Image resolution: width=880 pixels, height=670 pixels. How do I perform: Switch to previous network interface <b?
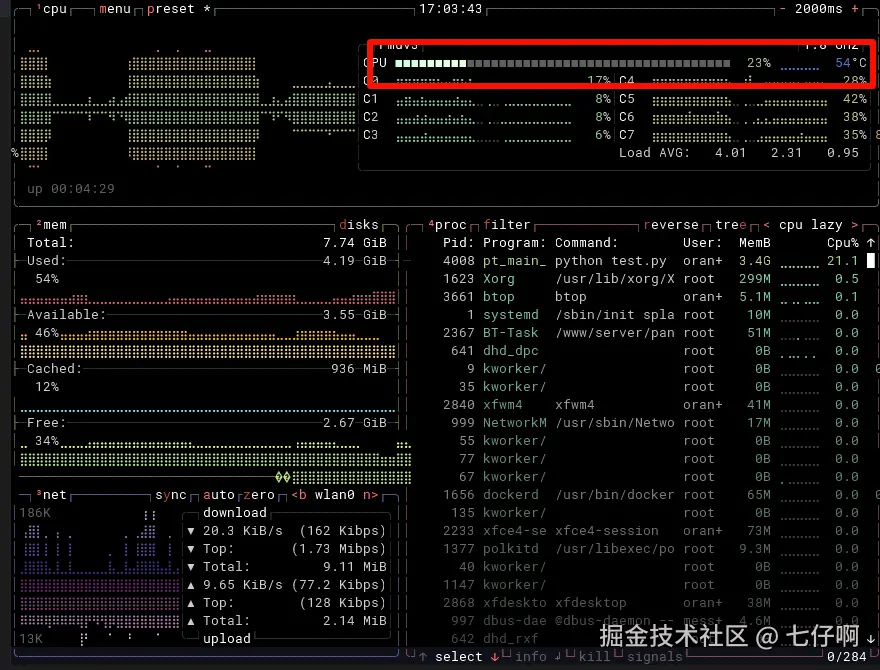click(x=299, y=495)
